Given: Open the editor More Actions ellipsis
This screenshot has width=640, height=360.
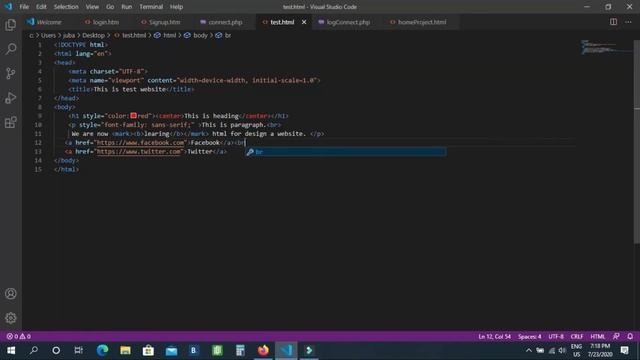Looking at the screenshot, I should tap(628, 22).
